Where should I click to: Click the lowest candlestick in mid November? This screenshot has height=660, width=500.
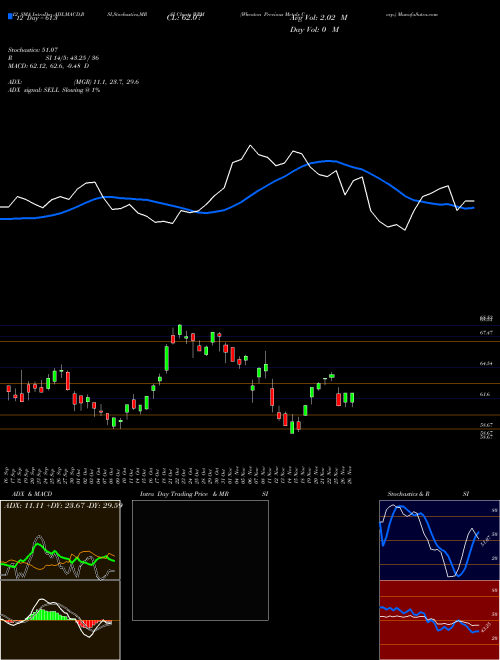[x=292, y=426]
